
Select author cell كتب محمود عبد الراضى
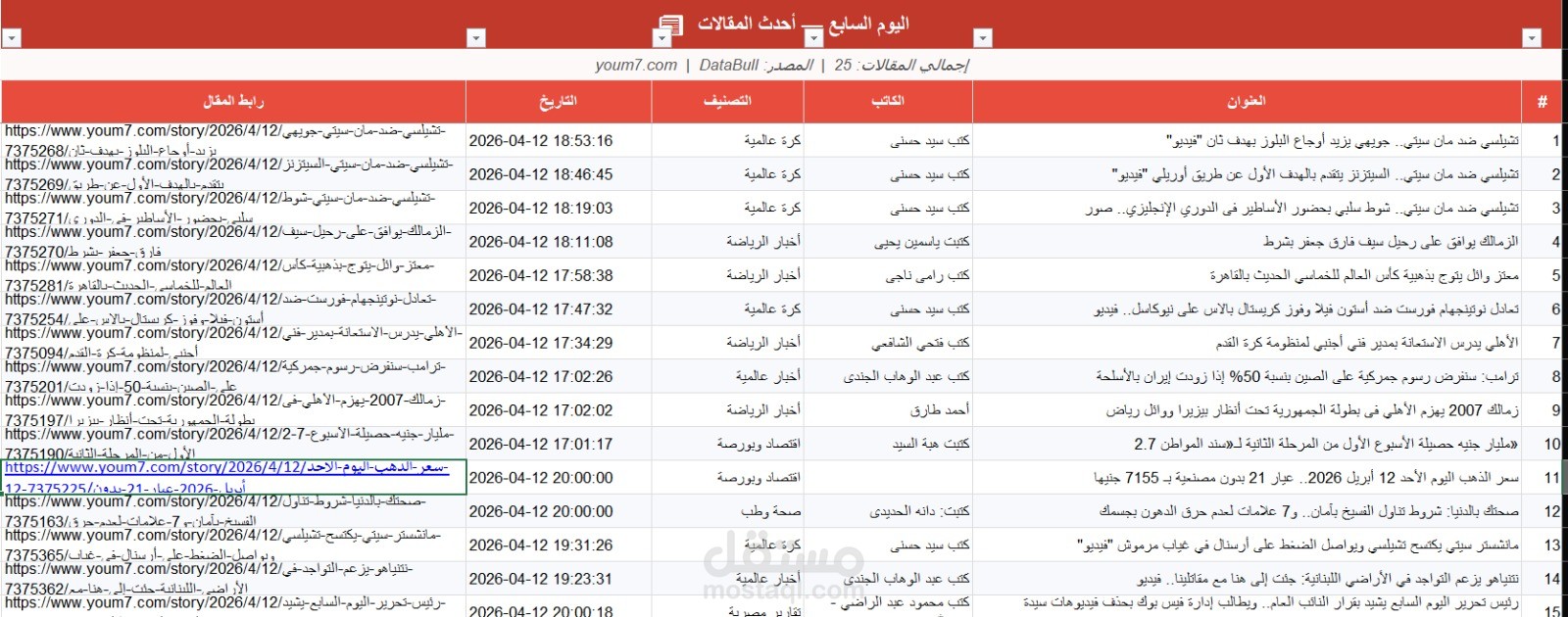point(888,606)
